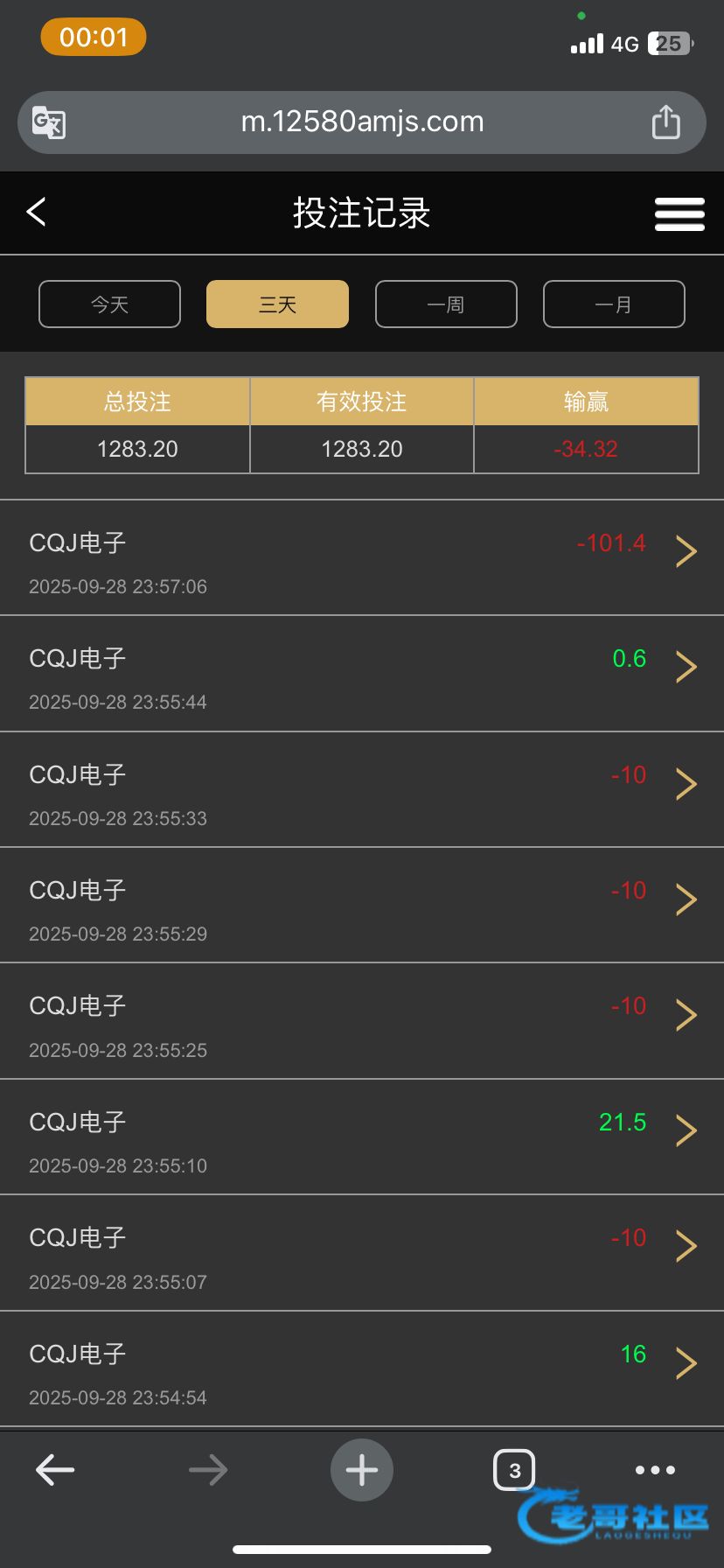Image resolution: width=724 pixels, height=1568 pixels.
Task: Open the 23:55:33 CQJ电子 record
Action: tap(350, 790)
